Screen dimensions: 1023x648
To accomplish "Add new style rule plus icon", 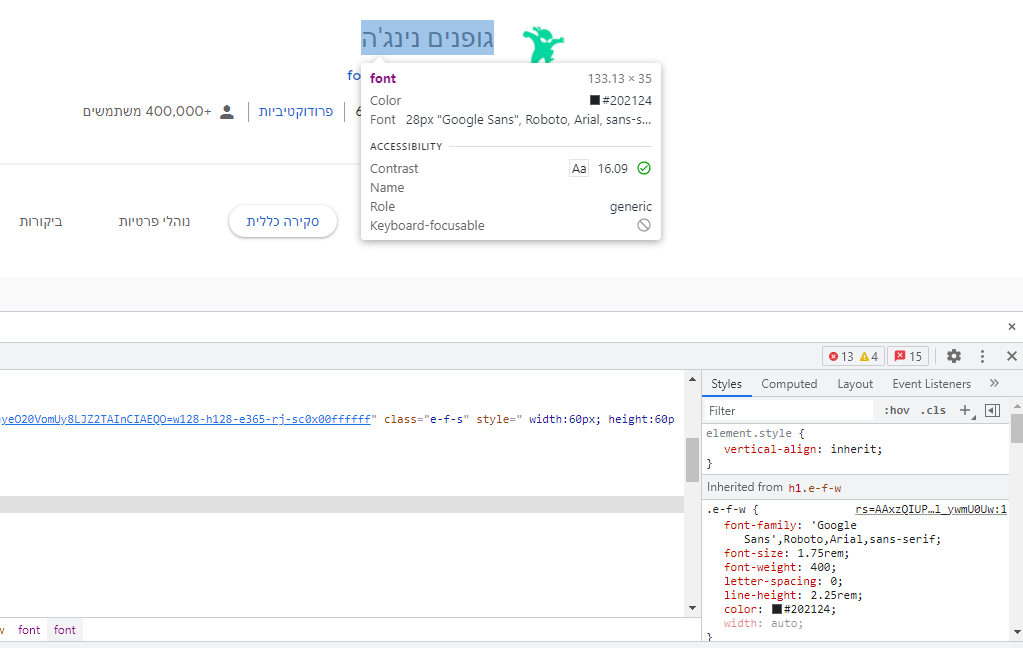I will tap(965, 410).
